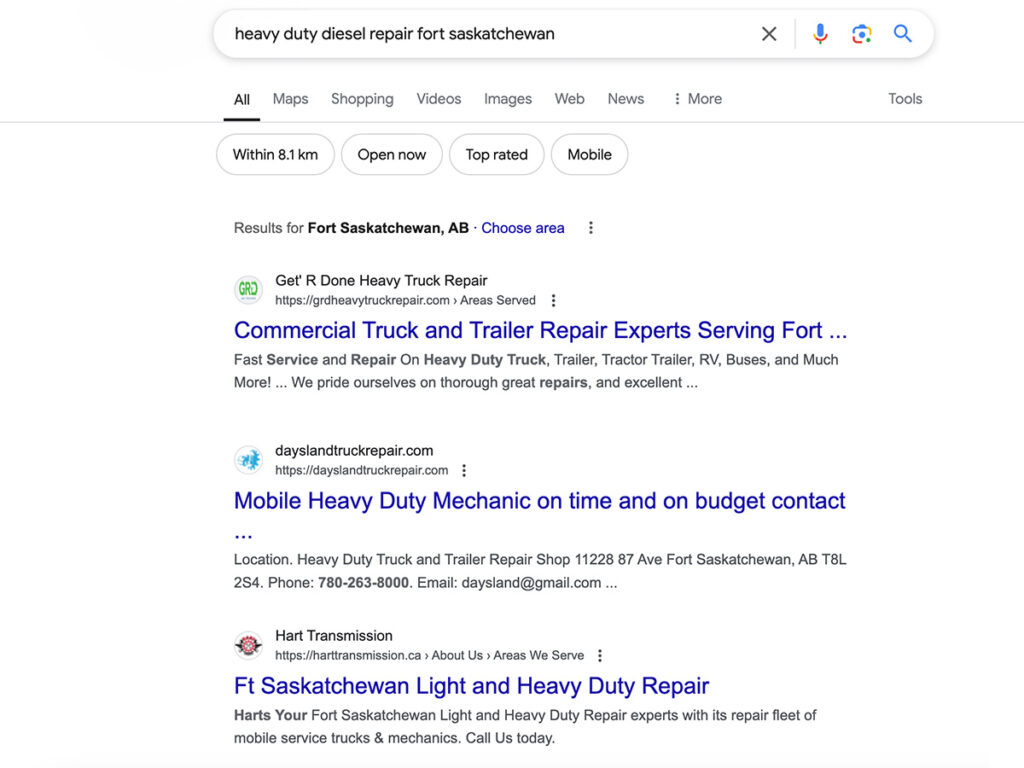
Task: Open the Ft Saskatchewan Light and Heavy Duty Repair link
Action: [x=470, y=686]
